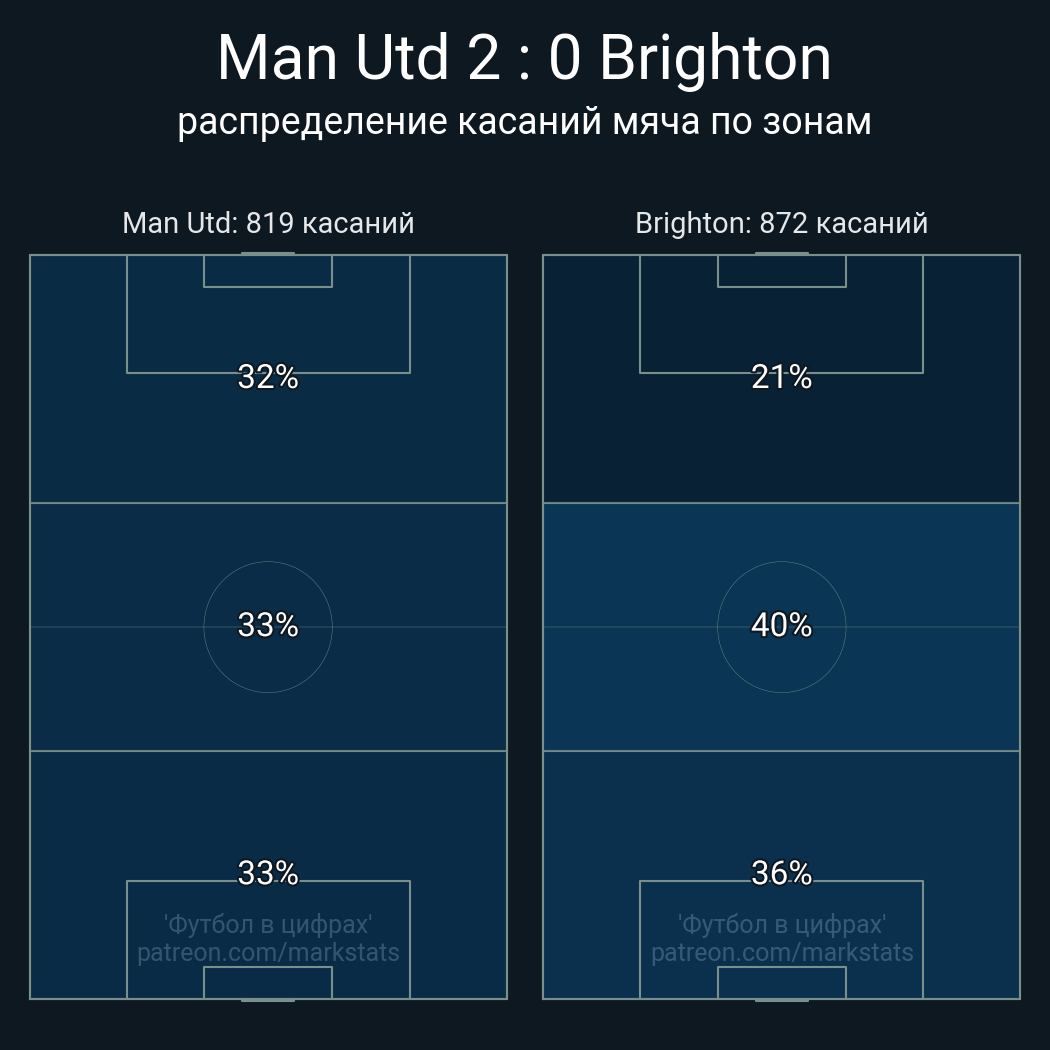Click Man Utd's defensive third 33% value
Viewport: 1050px width, 1050px height.
(268, 873)
